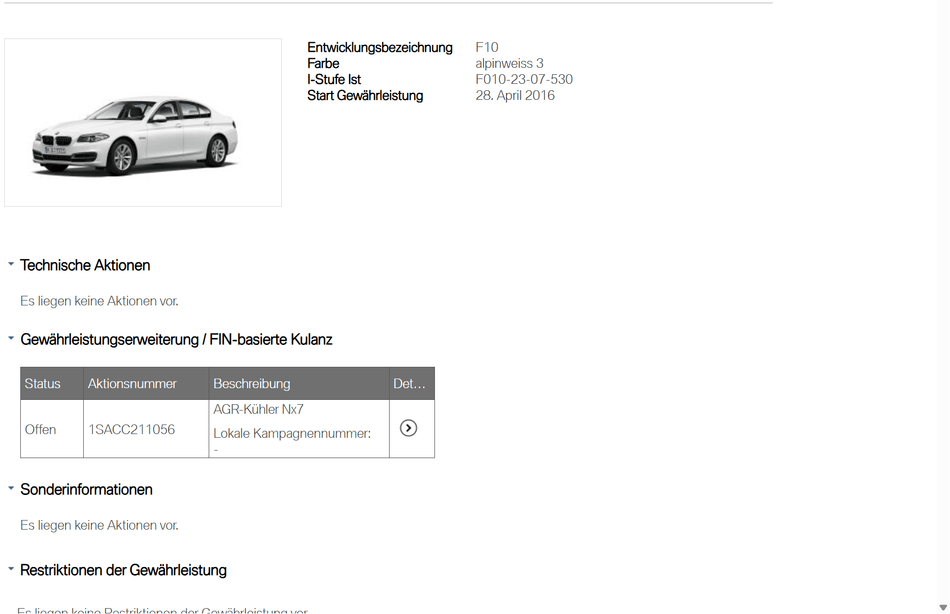Click the white BMW vehicle image
950x614 pixels.
point(143,122)
